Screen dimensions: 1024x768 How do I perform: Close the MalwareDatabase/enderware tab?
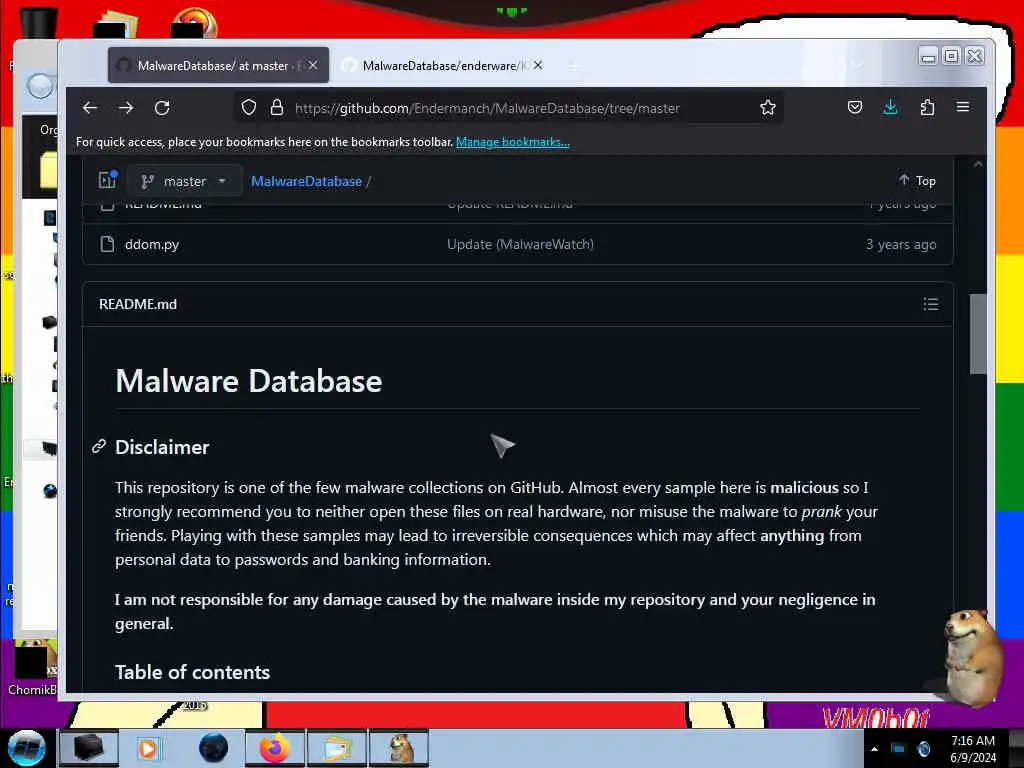[537, 65]
